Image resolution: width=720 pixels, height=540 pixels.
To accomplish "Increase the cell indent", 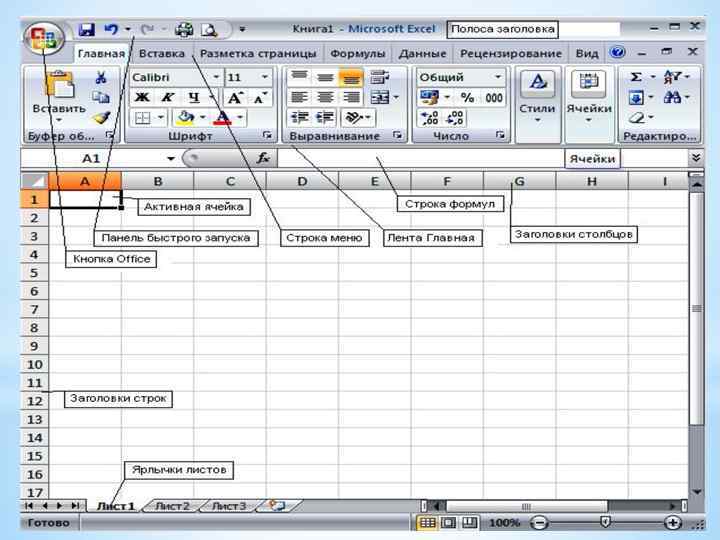I will (x=325, y=118).
